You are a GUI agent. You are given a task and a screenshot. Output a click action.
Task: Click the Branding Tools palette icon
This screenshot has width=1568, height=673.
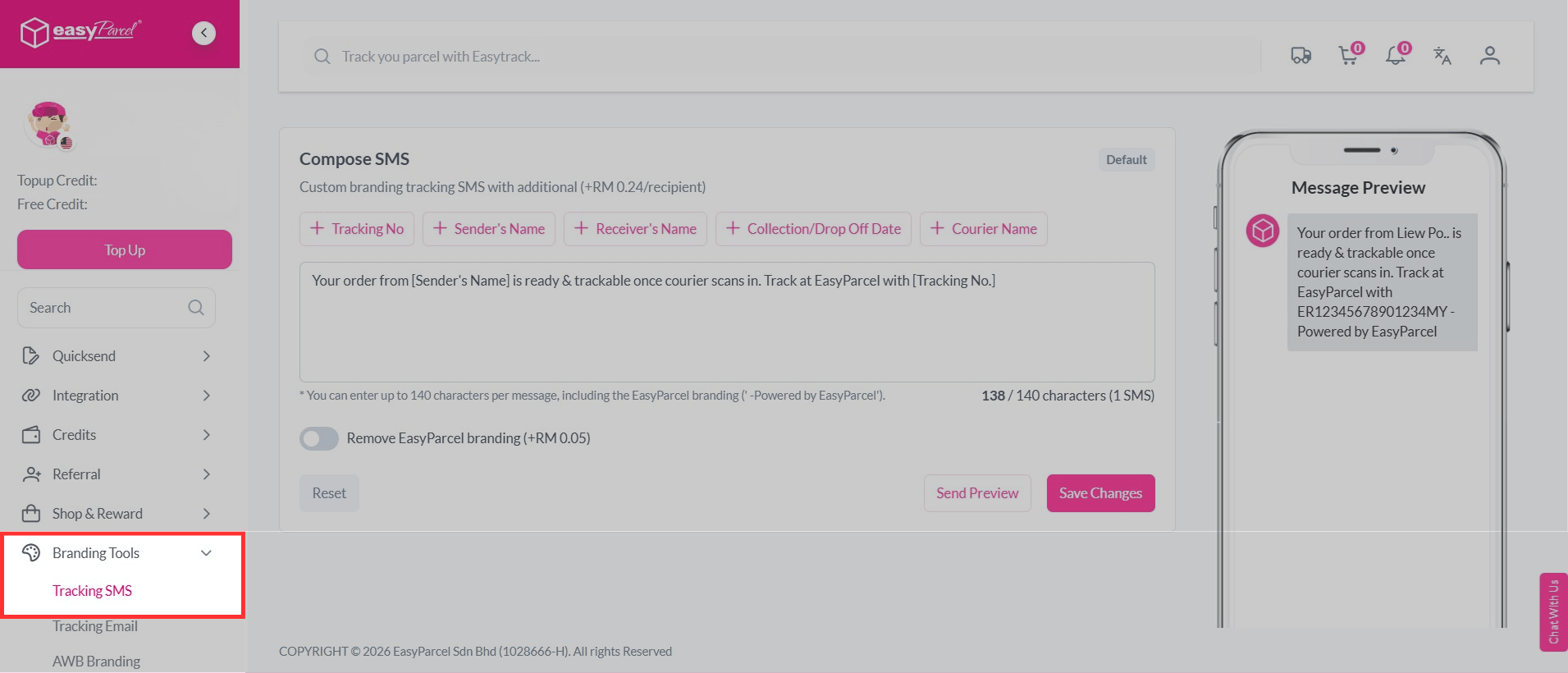(x=31, y=553)
